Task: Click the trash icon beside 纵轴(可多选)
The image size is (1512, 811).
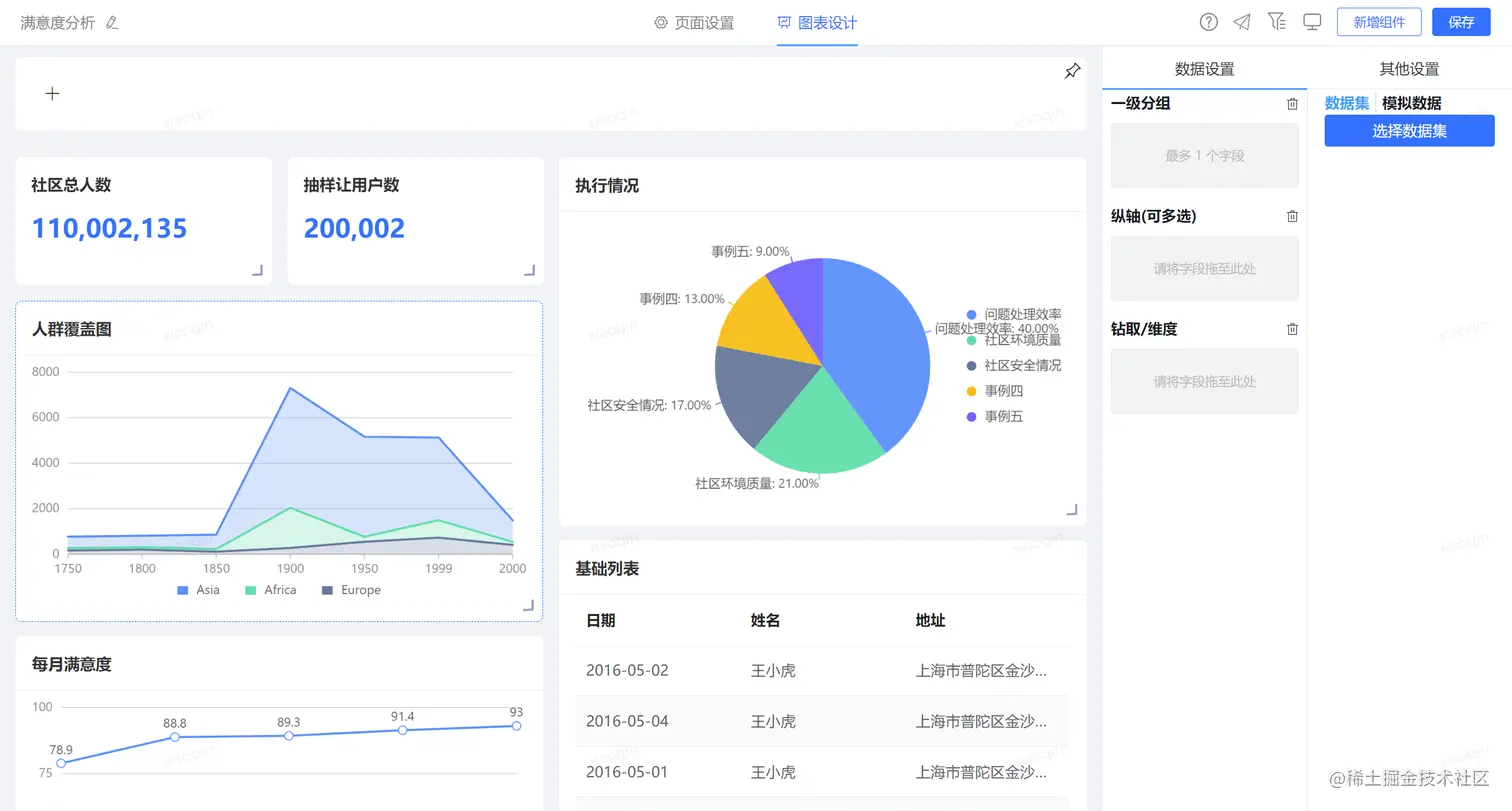Action: (1292, 216)
